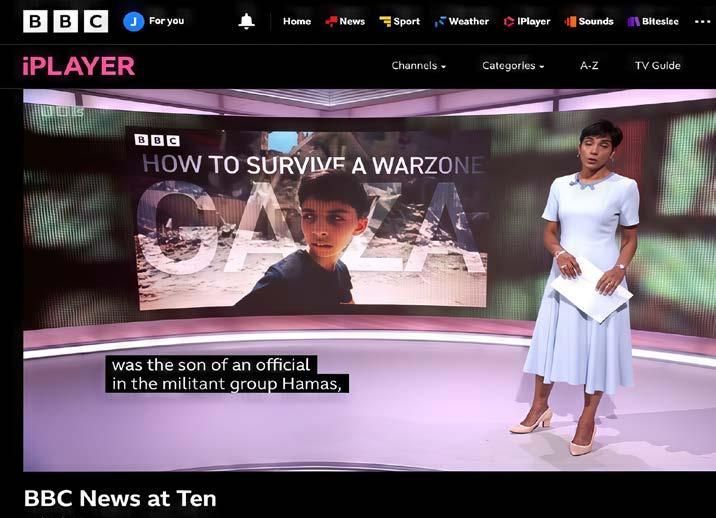Open the notifications bell

click(x=247, y=21)
